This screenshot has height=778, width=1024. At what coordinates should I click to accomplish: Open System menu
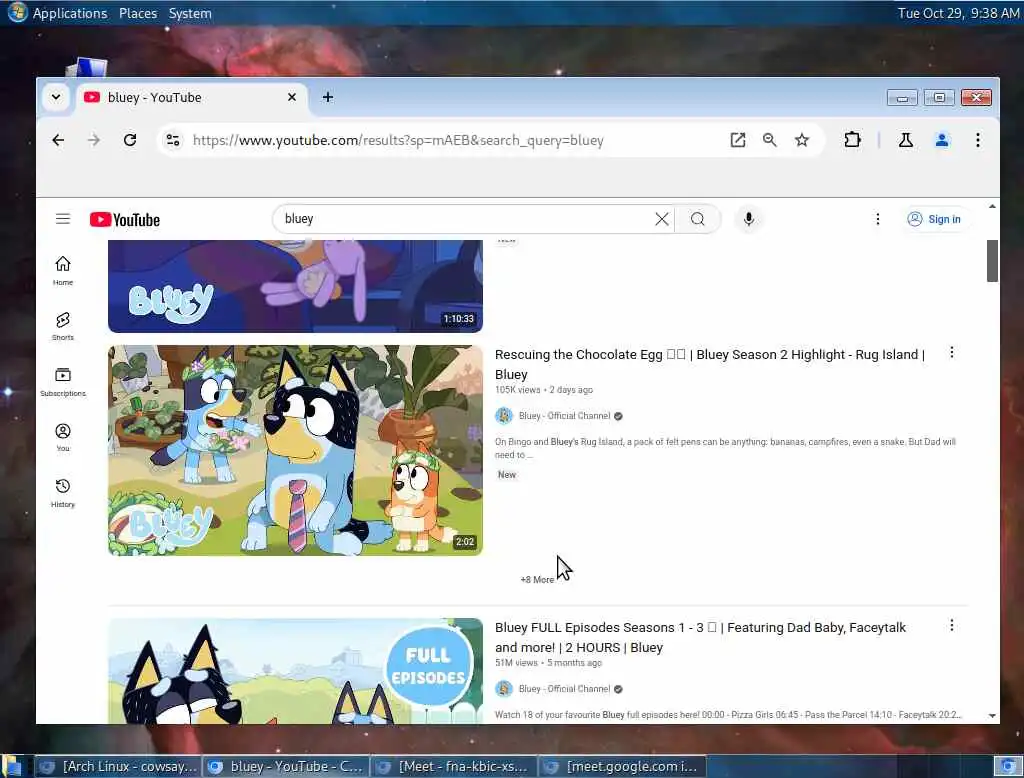point(190,13)
